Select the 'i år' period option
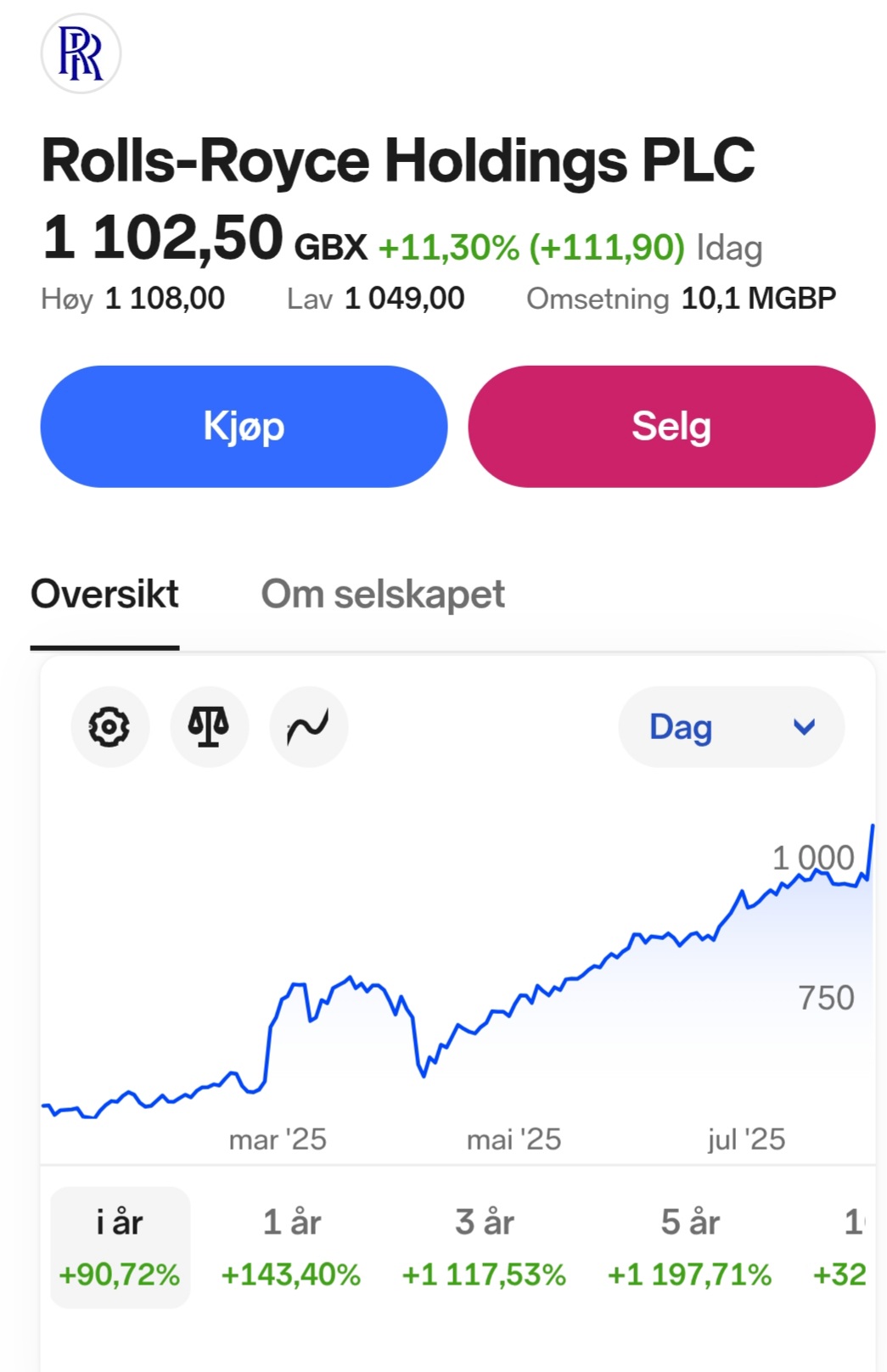The image size is (887, 1372). [x=120, y=1247]
